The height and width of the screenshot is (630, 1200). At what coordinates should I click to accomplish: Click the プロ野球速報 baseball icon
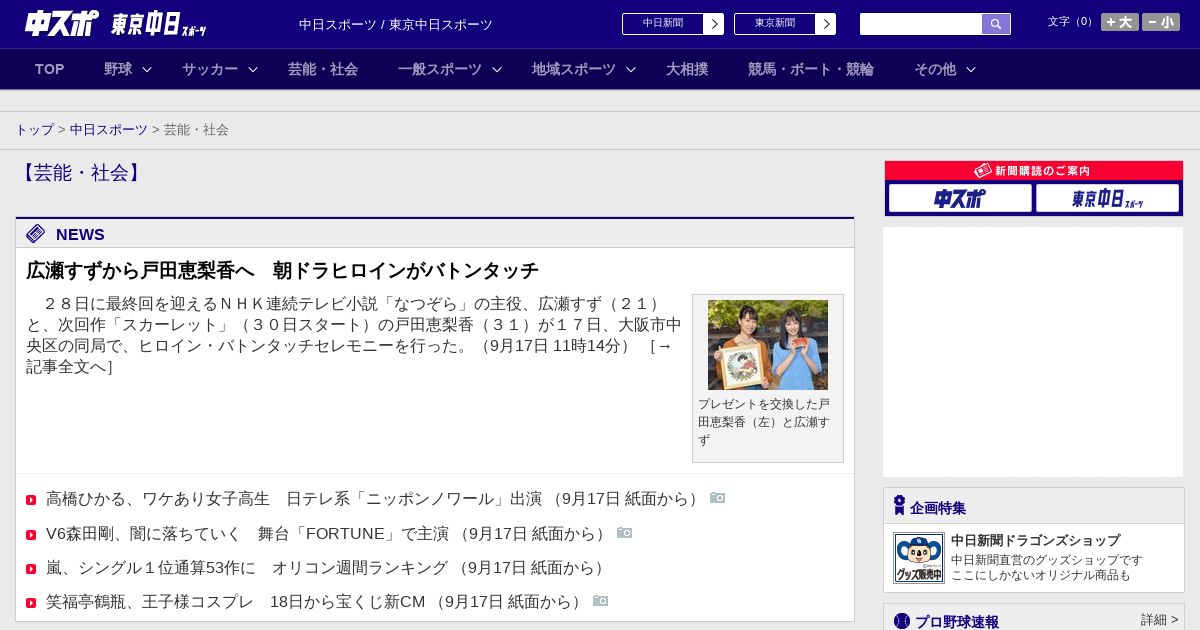point(902,621)
